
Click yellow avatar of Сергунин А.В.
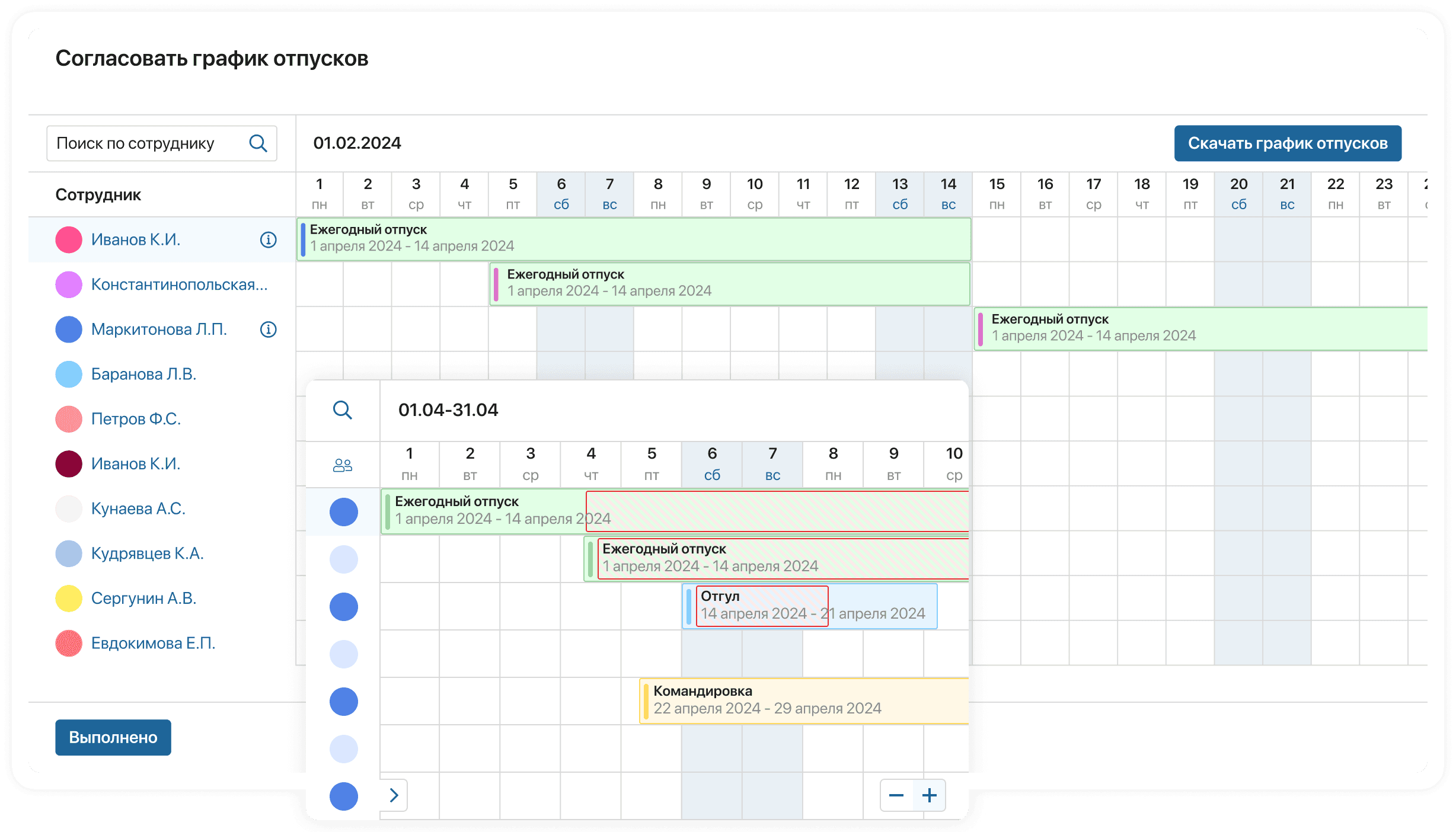coord(69,599)
